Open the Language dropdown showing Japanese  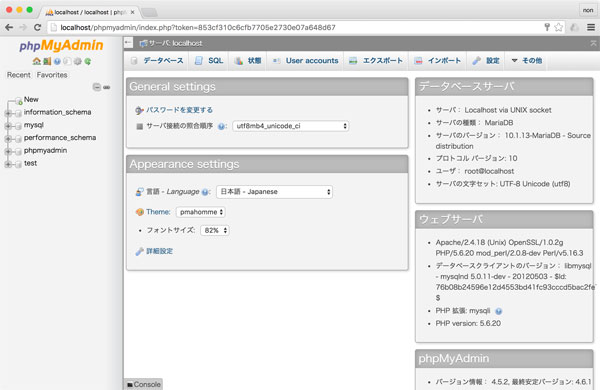tap(274, 192)
